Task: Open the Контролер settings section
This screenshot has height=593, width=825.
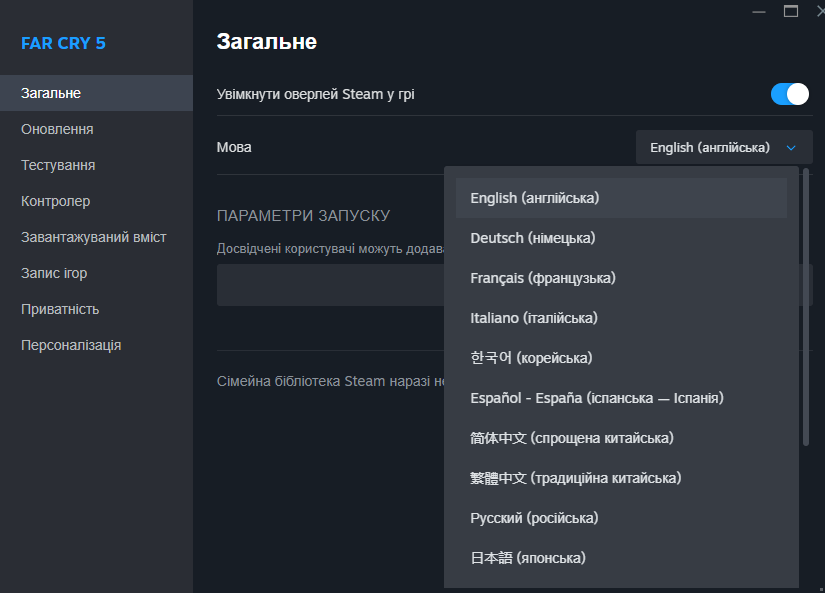Action: point(96,201)
